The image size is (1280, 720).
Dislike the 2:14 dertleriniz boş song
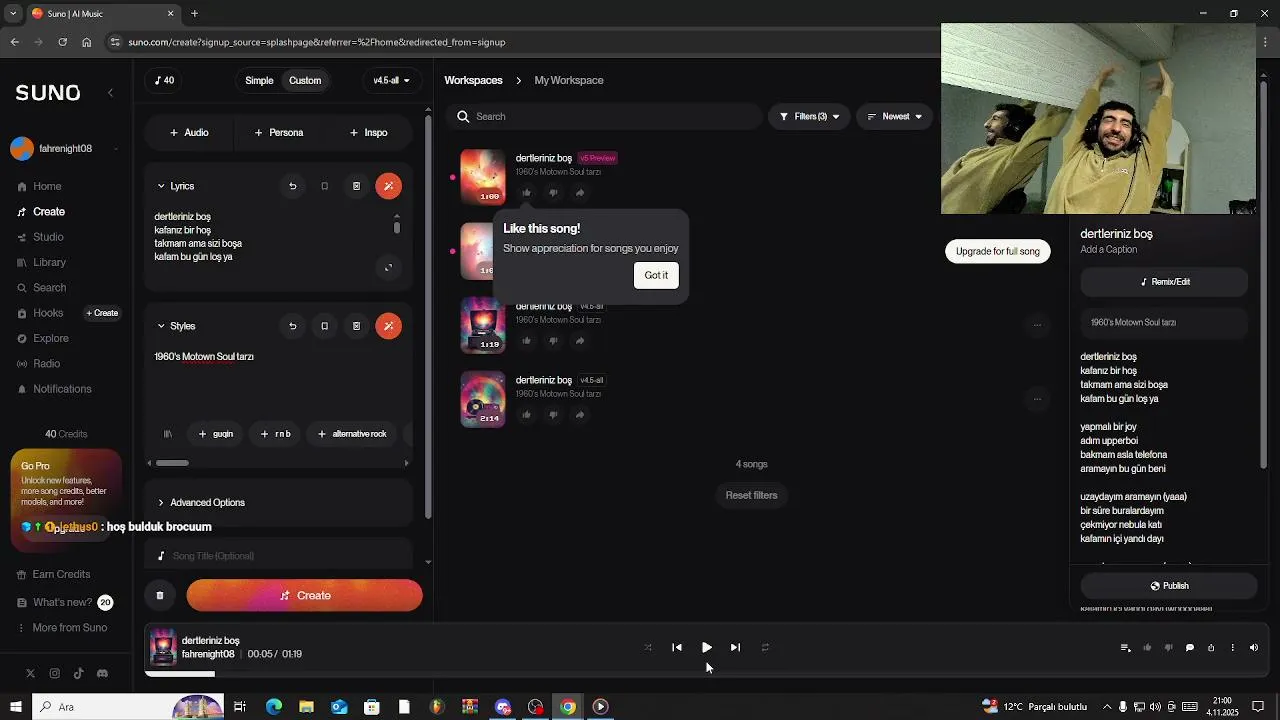[553, 415]
